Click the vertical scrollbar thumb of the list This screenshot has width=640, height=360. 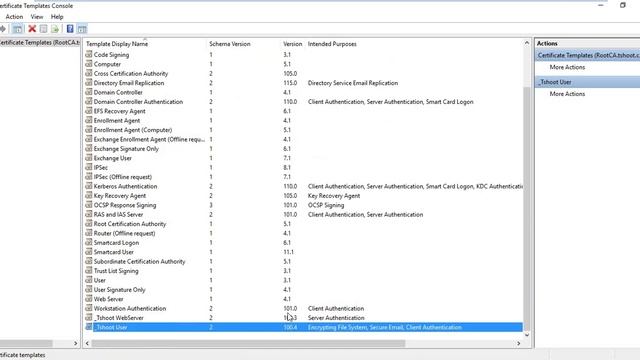(x=527, y=209)
